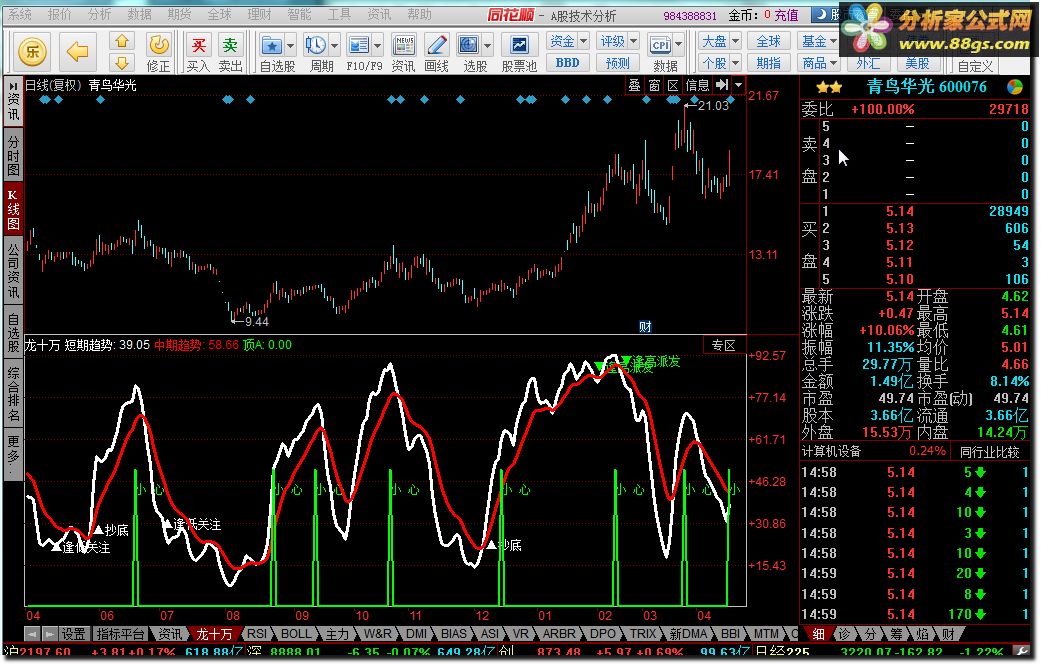This screenshot has height=665, width=1041.
Task: Toggle the 叠 overlay button
Action: (635, 85)
